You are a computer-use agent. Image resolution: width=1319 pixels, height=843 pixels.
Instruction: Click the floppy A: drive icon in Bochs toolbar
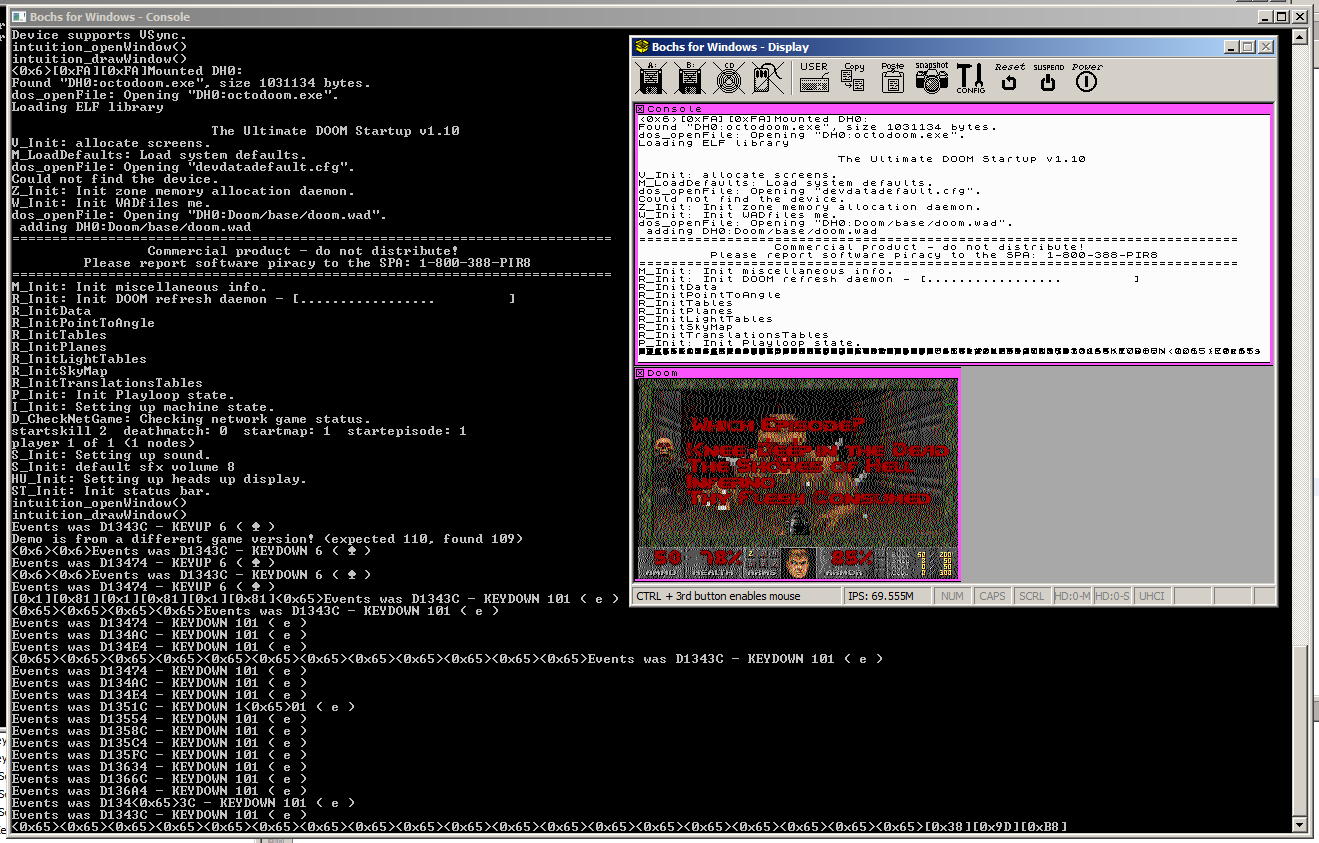[x=651, y=77]
